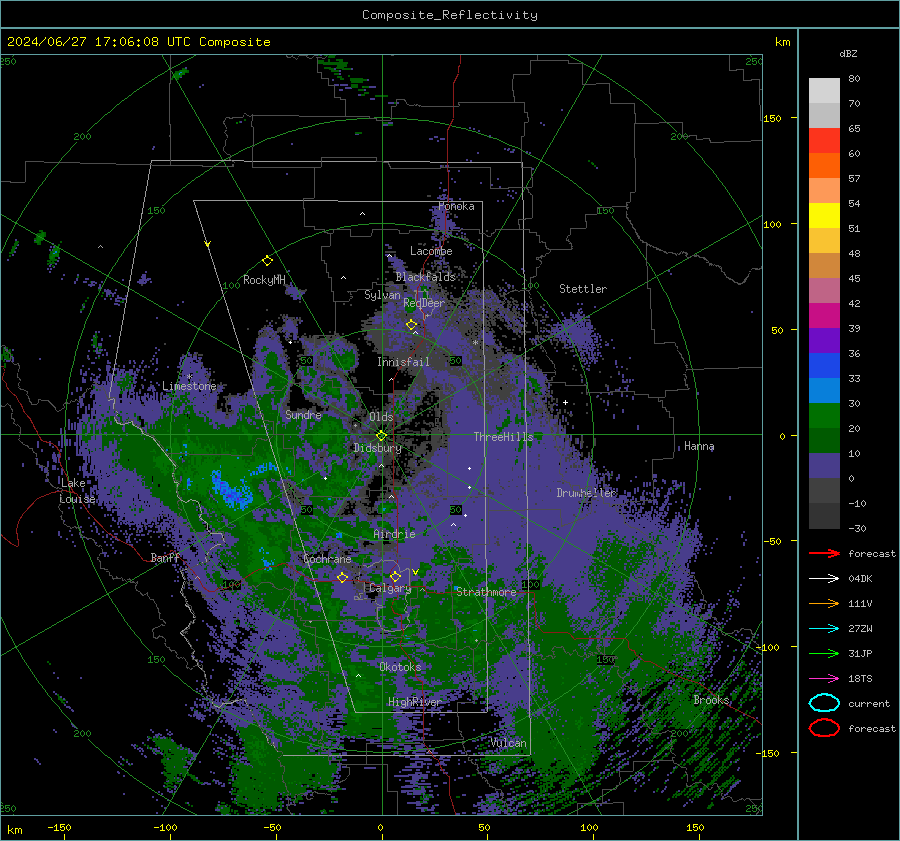Click the Cochrane map label
The image size is (900, 841).
pos(327,559)
